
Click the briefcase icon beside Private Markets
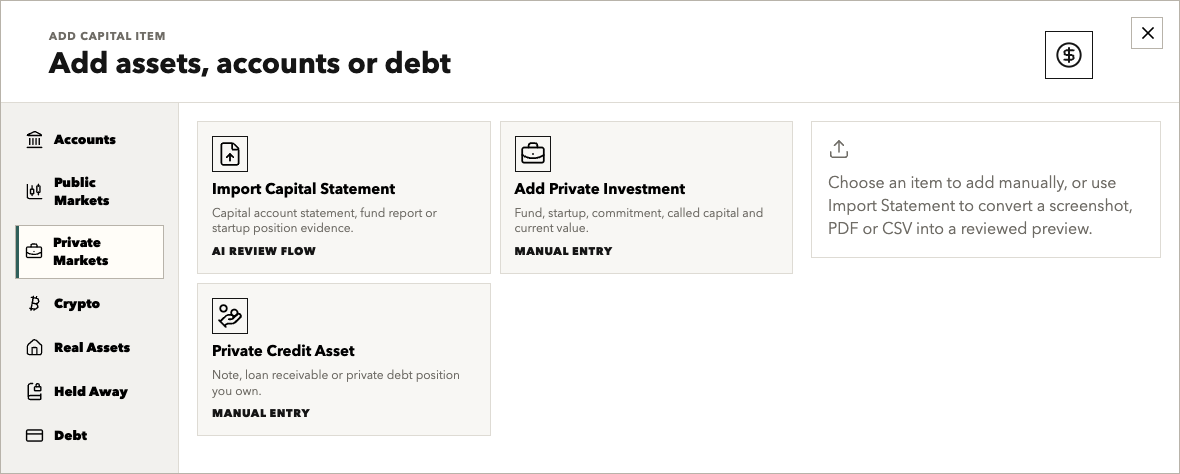click(35, 251)
